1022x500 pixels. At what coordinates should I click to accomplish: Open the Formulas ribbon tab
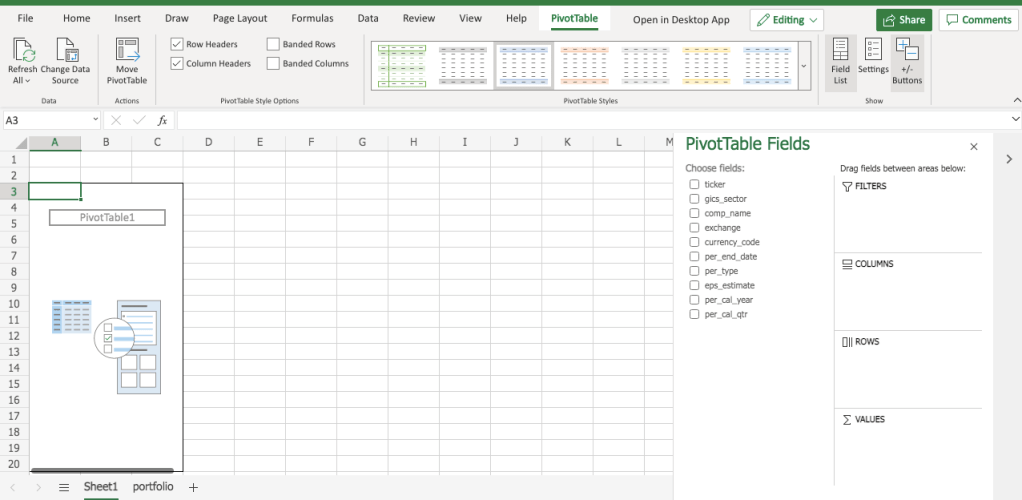[312, 19]
